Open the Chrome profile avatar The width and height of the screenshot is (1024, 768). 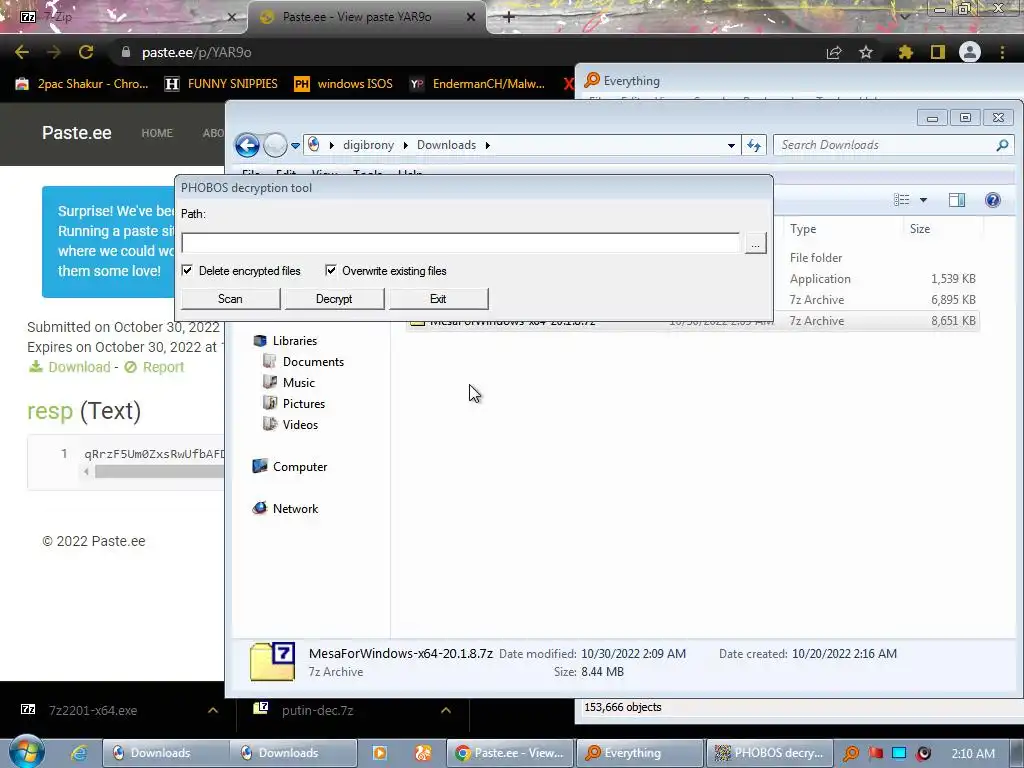[970, 52]
